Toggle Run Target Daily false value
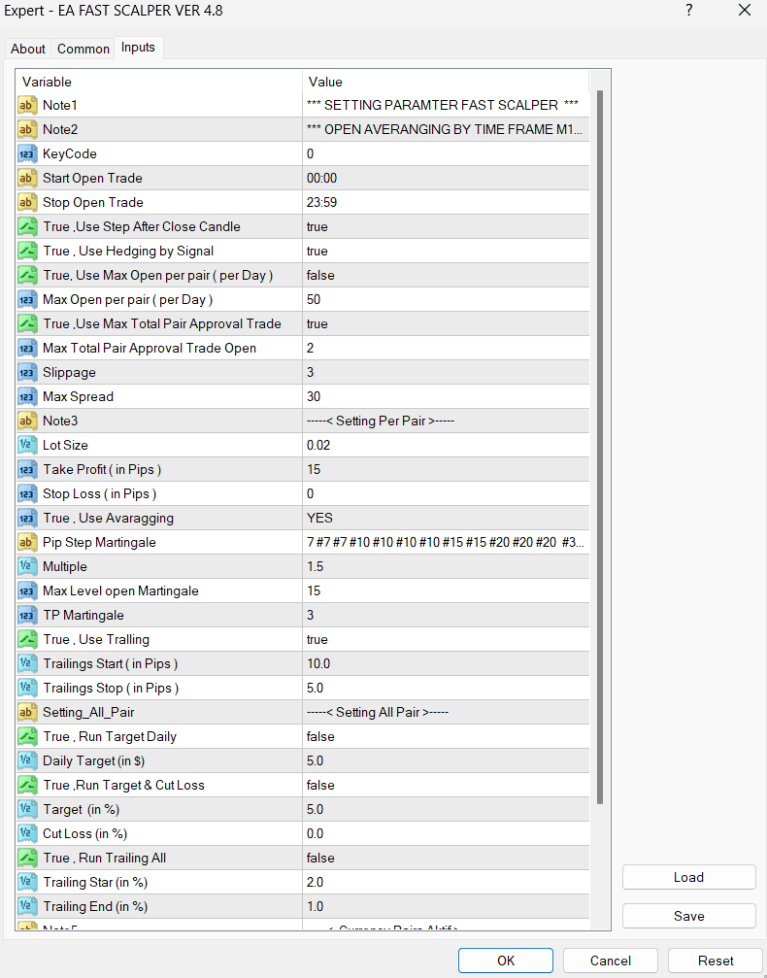 [446, 737]
